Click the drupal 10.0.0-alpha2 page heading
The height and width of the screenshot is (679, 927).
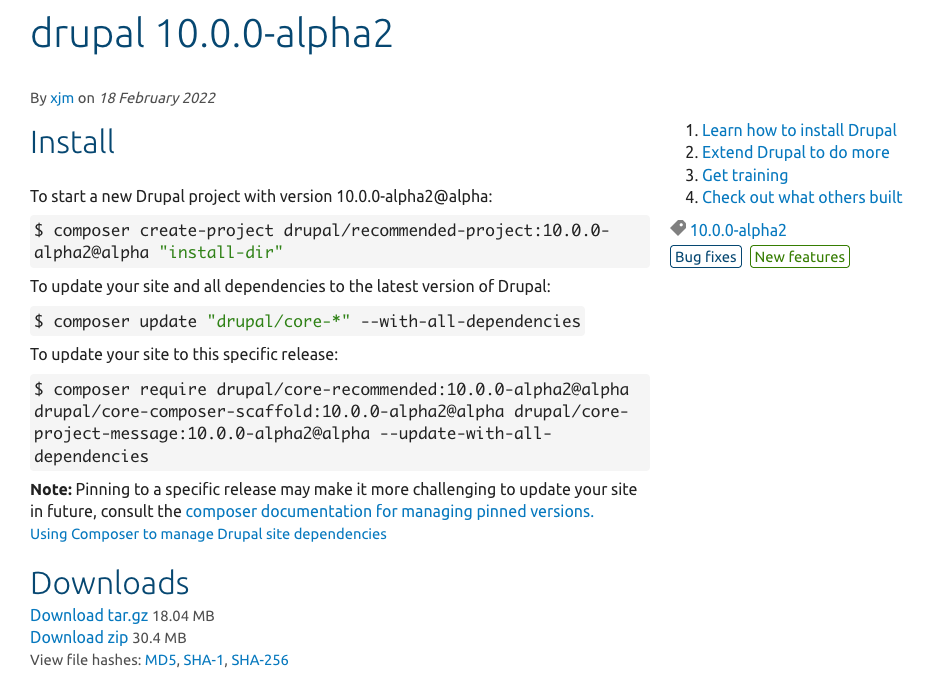[211, 34]
